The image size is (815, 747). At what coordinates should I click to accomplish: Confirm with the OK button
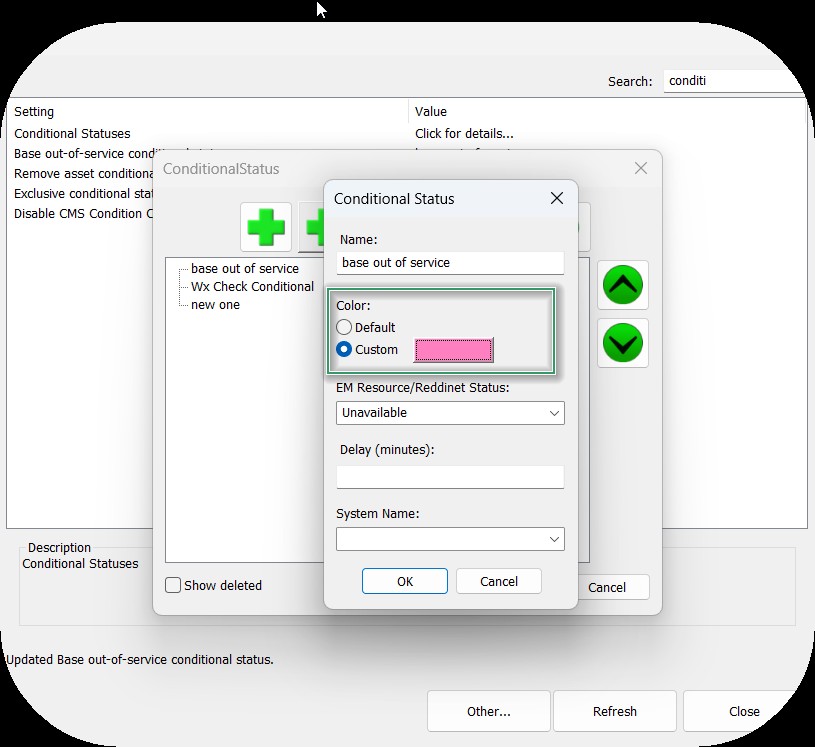click(404, 581)
